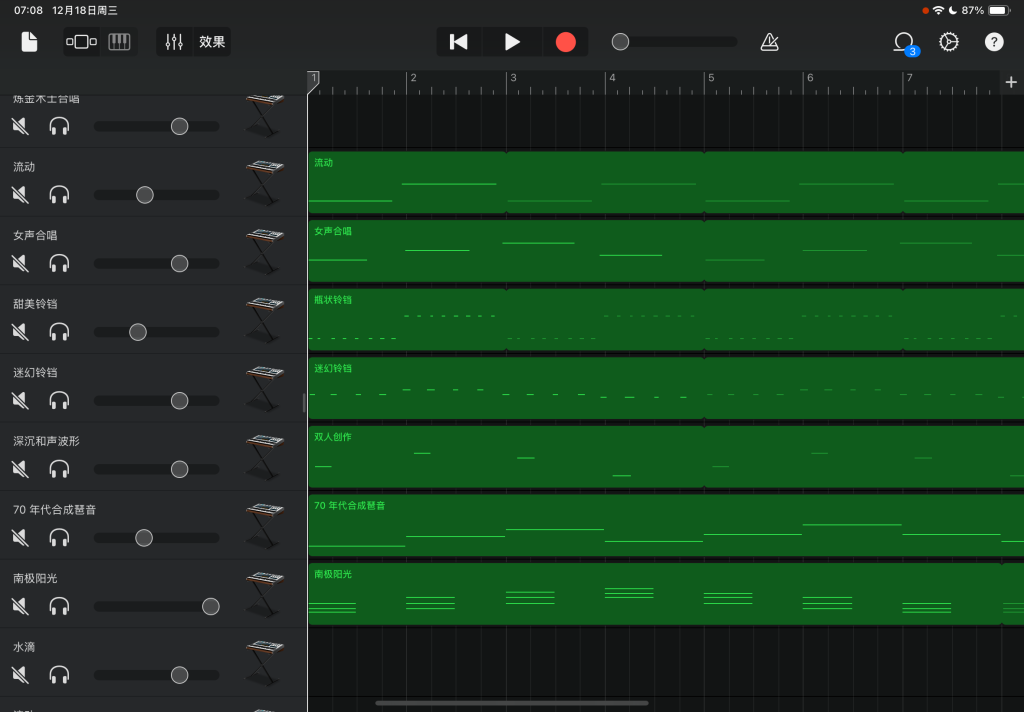1024x712 pixels.
Task: Mute the 深沉和声波形 track
Action: tap(20, 469)
